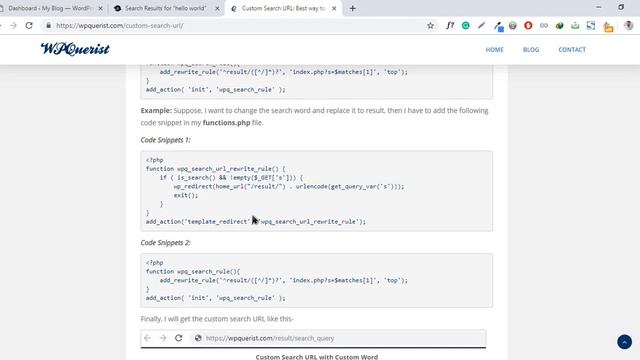Click the gray round extension icon
This screenshot has height=360, width=640.
[x=513, y=26]
